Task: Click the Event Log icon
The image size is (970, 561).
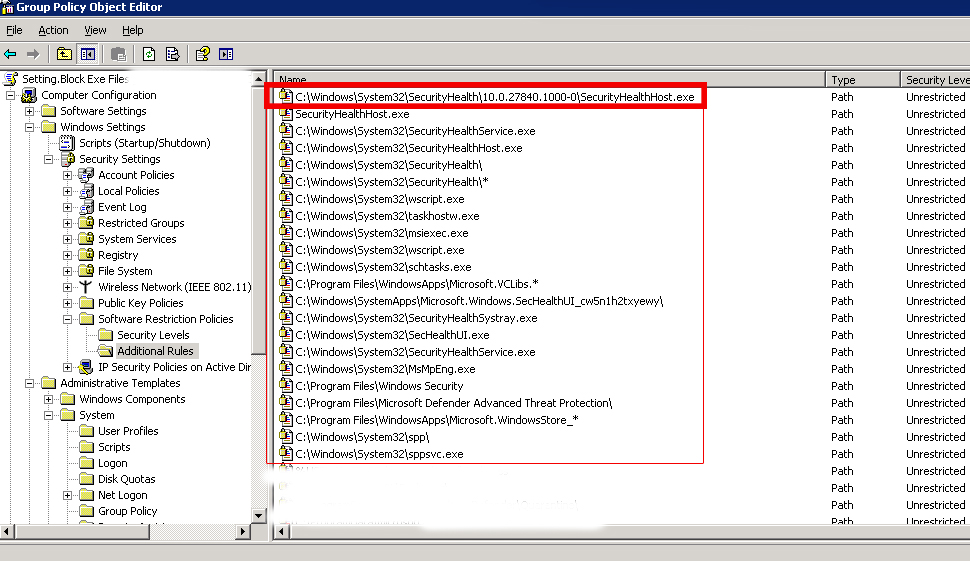Action: point(86,207)
